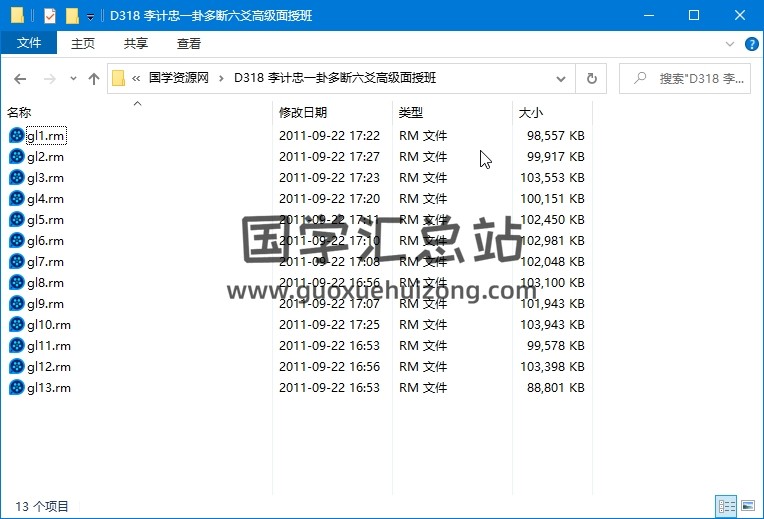
Task: Sort files by 修改日期 column header
Action: (x=303, y=113)
